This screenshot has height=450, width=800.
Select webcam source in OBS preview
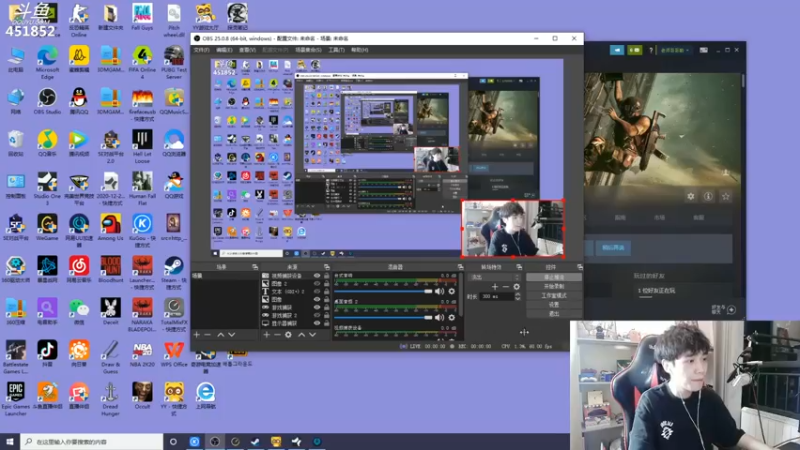click(x=513, y=228)
